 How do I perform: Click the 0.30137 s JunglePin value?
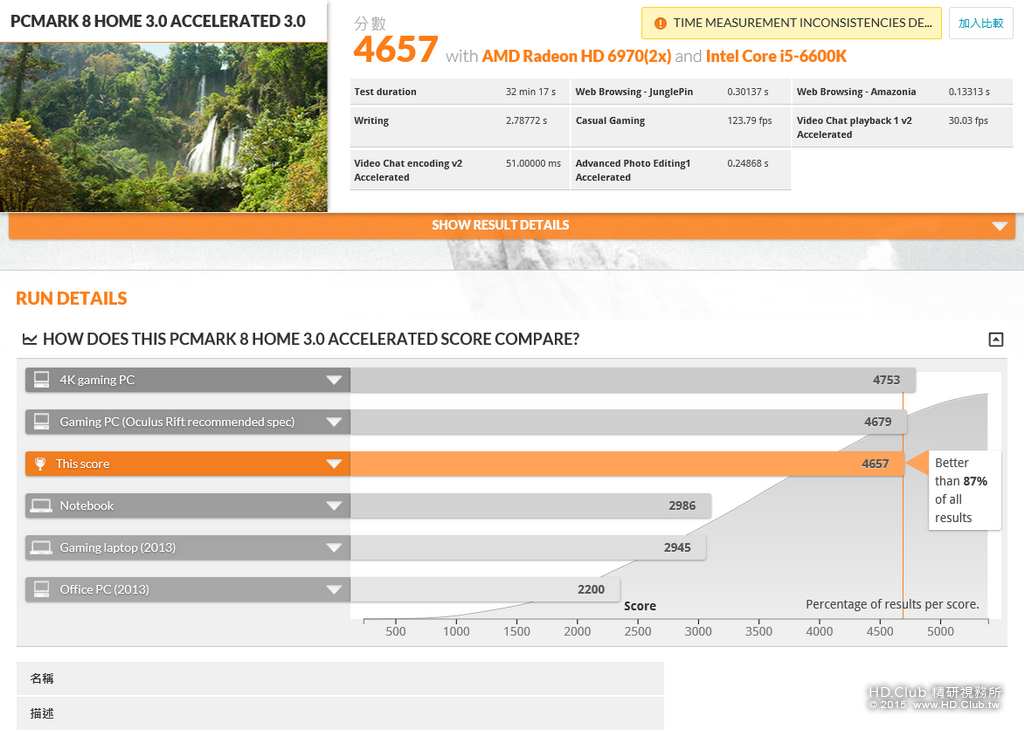click(748, 92)
